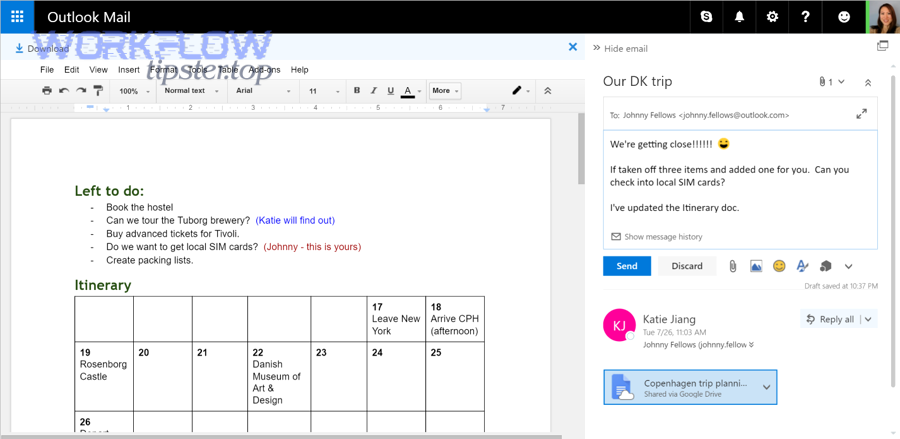
Task: Download the attachment
Action: point(42,48)
